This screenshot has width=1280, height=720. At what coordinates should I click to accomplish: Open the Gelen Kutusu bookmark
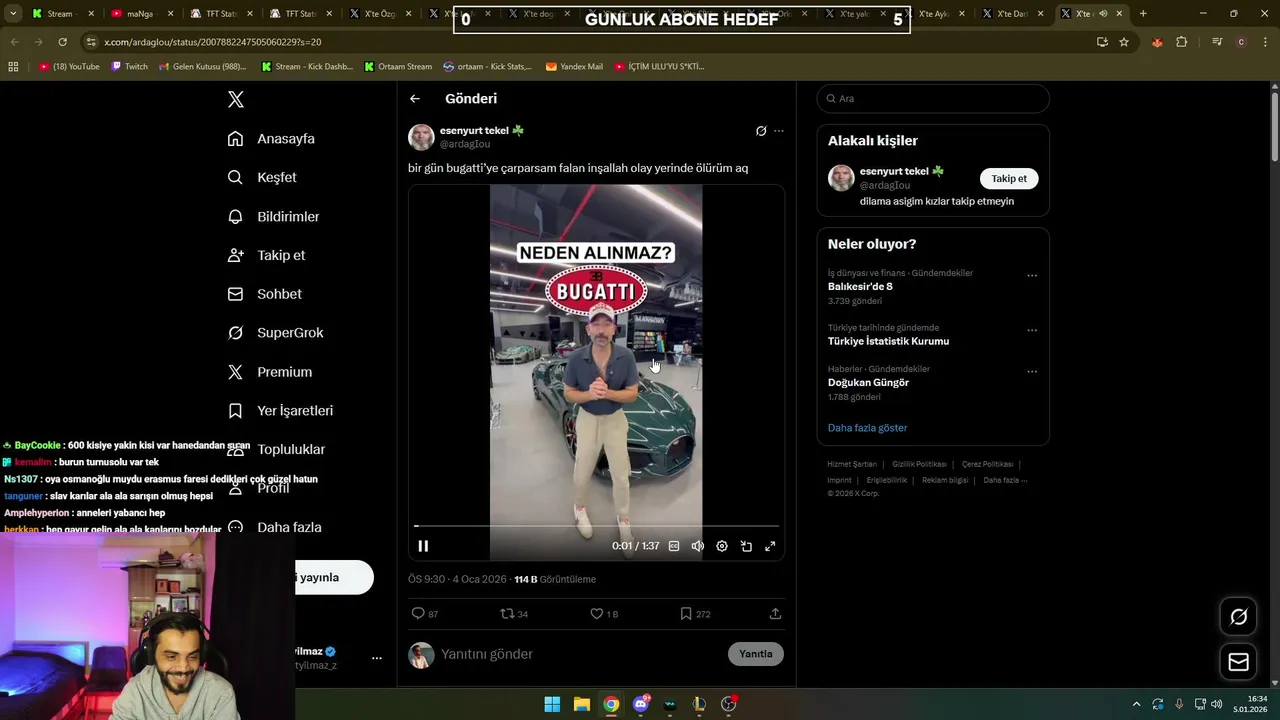202,67
